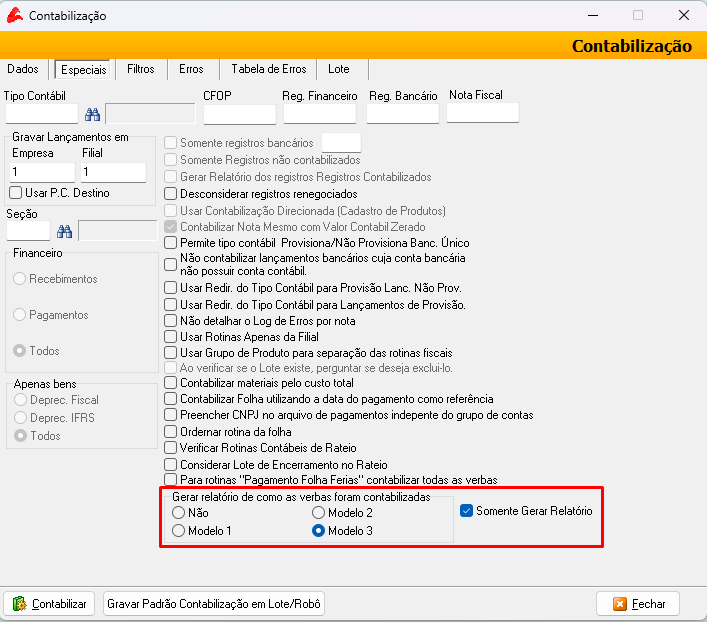Viewport: 707px width, 622px height.
Task: Enable Contabilizar materiais pelo custo total
Action: tap(171, 383)
